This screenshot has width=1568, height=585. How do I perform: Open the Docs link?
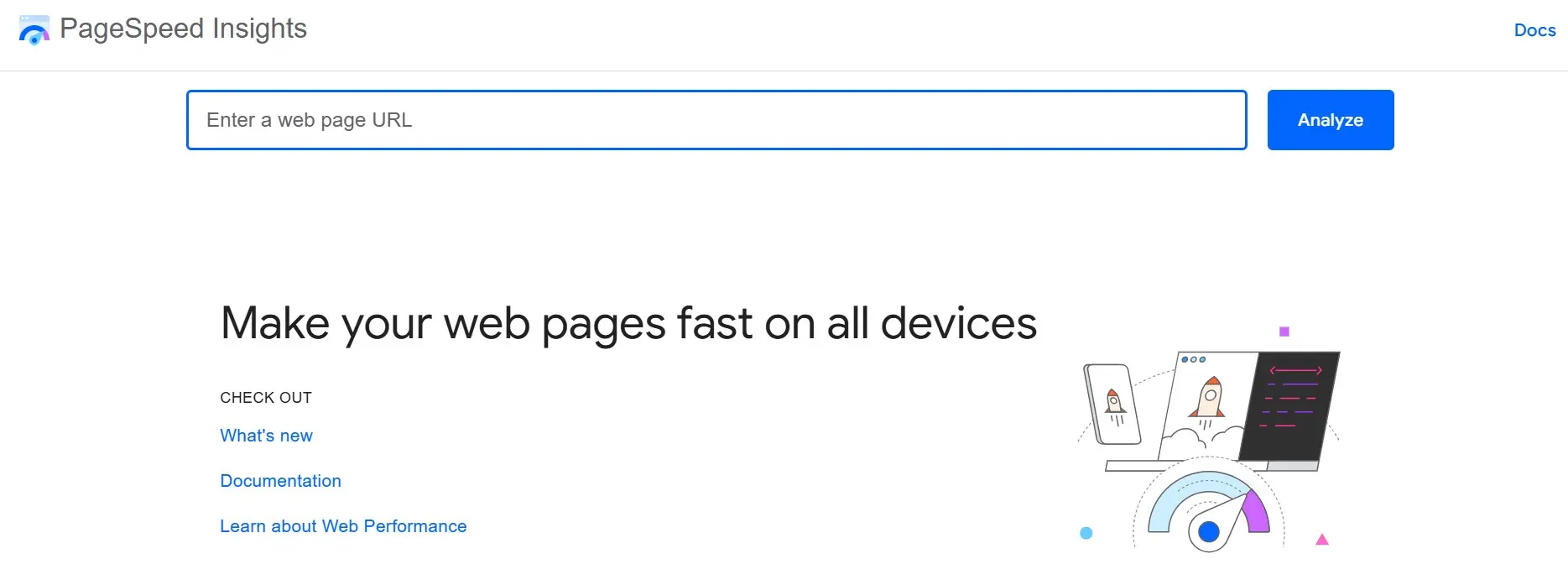pos(1534,30)
